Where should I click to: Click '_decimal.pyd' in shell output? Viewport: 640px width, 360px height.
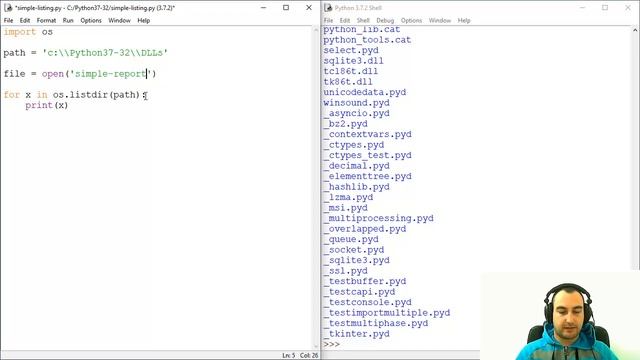click(356, 166)
